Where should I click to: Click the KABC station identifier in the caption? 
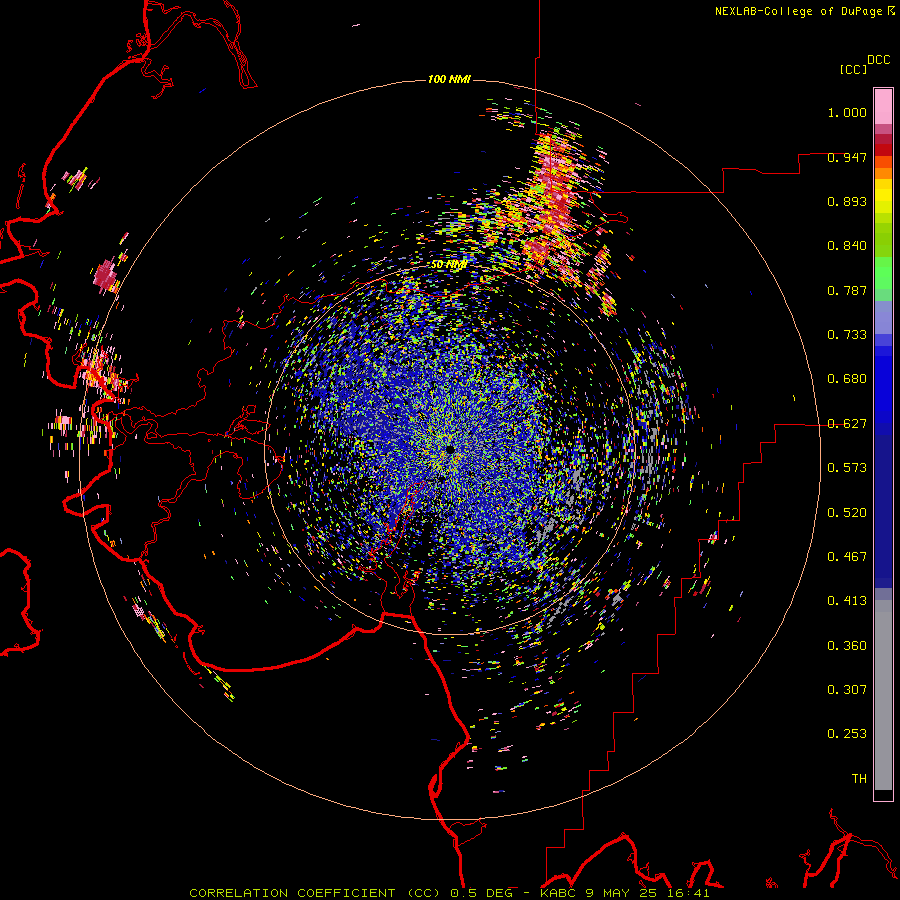click(557, 893)
